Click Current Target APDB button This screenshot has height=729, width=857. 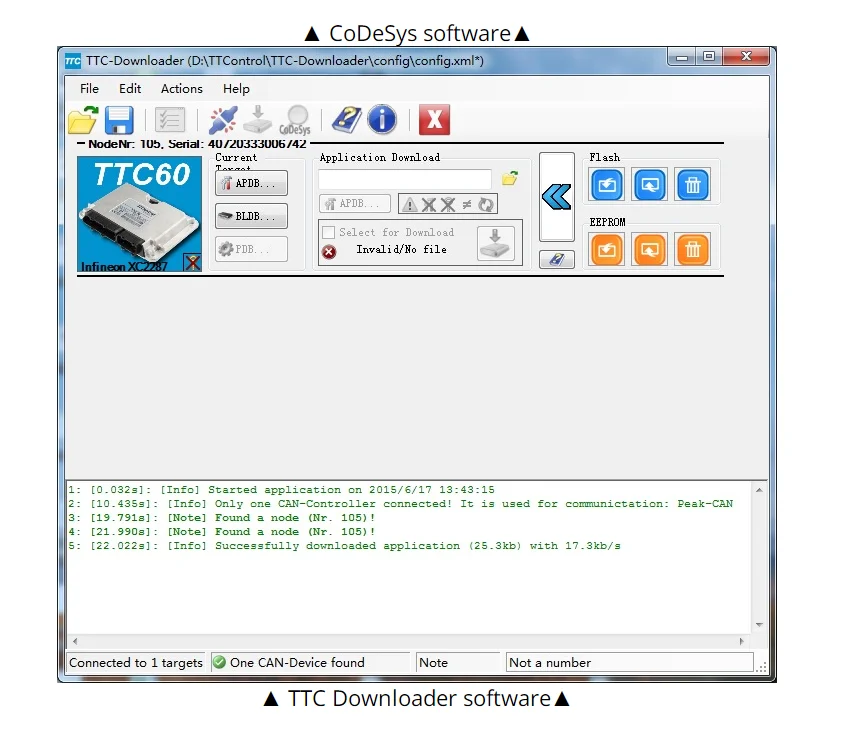(x=251, y=183)
